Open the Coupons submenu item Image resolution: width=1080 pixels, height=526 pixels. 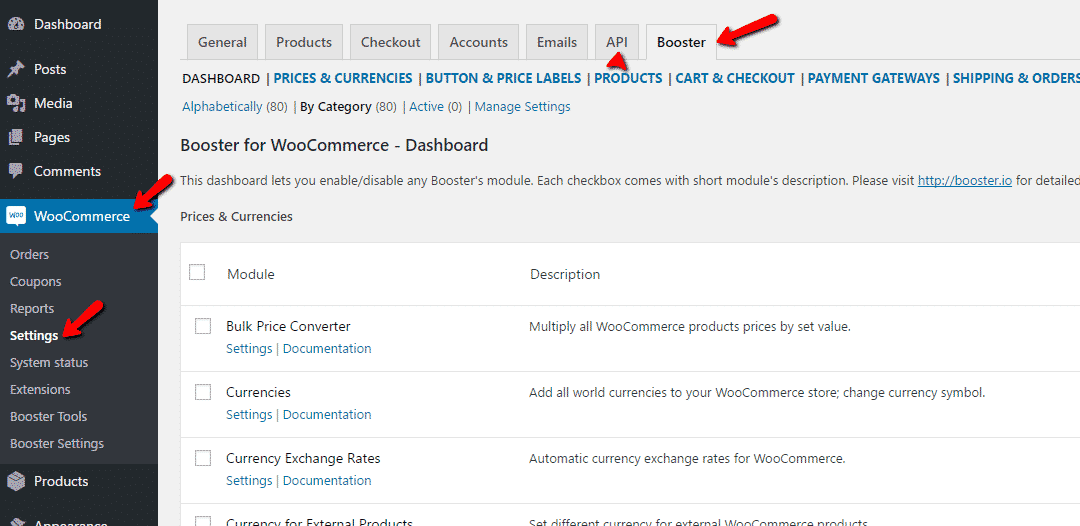[x=36, y=282]
